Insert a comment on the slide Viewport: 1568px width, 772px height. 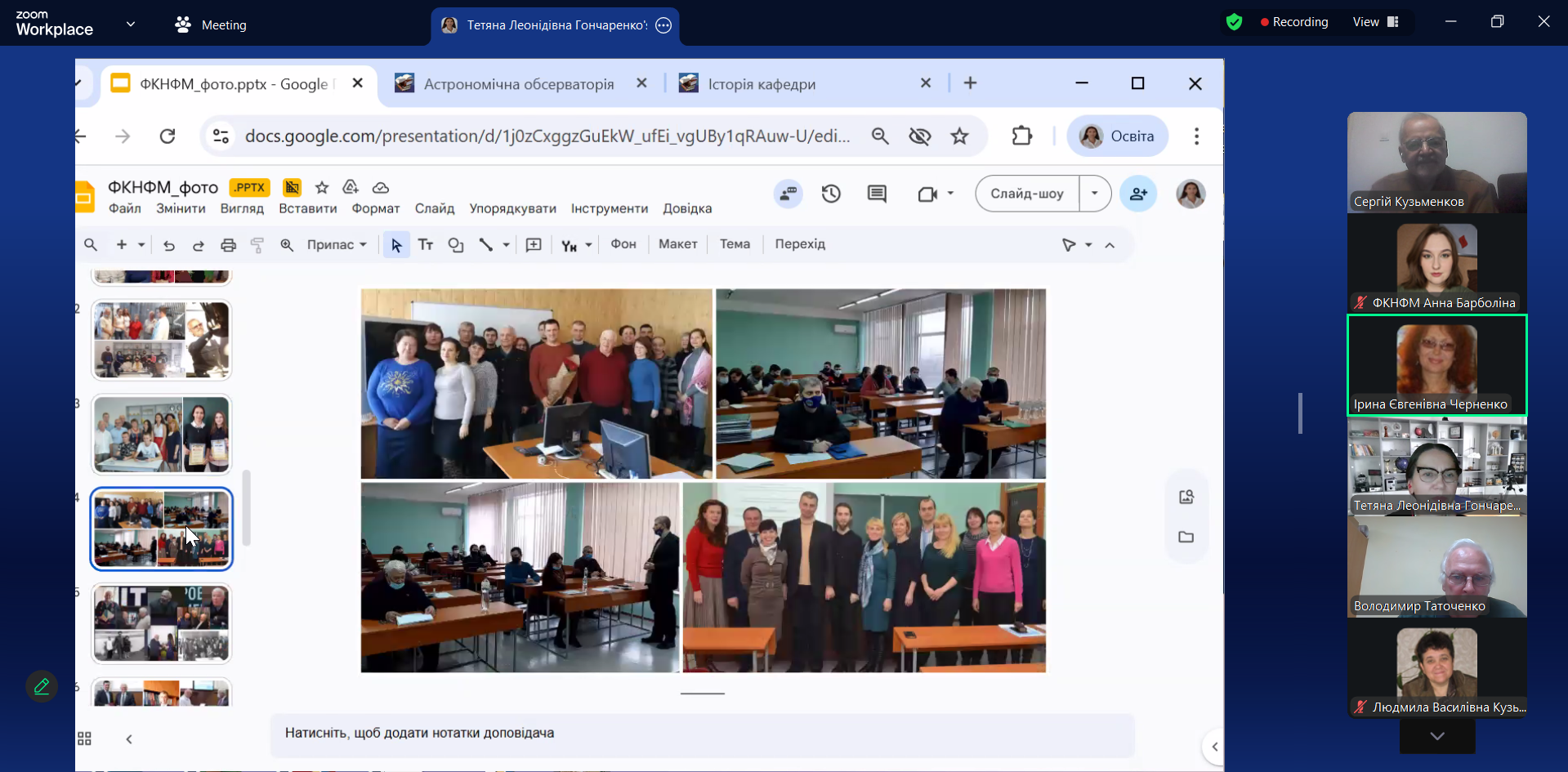click(x=534, y=245)
